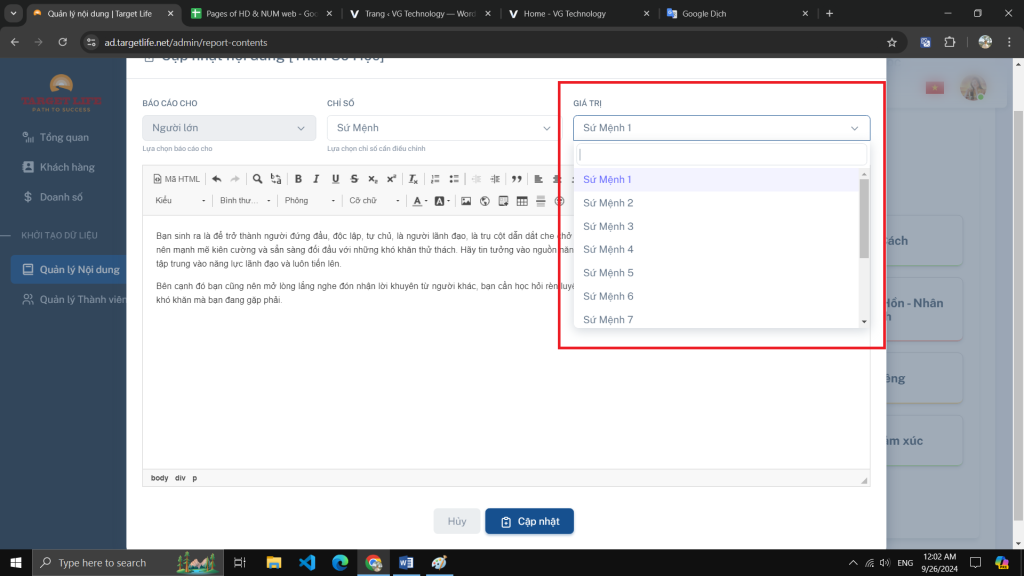Image resolution: width=1024 pixels, height=576 pixels.
Task: Toggle strikethrough formatting
Action: tap(354, 179)
